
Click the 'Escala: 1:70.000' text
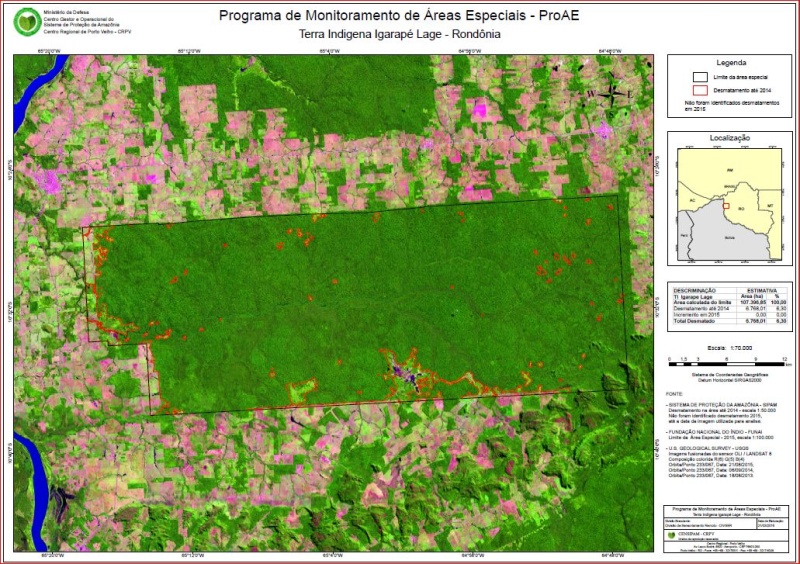[730, 348]
